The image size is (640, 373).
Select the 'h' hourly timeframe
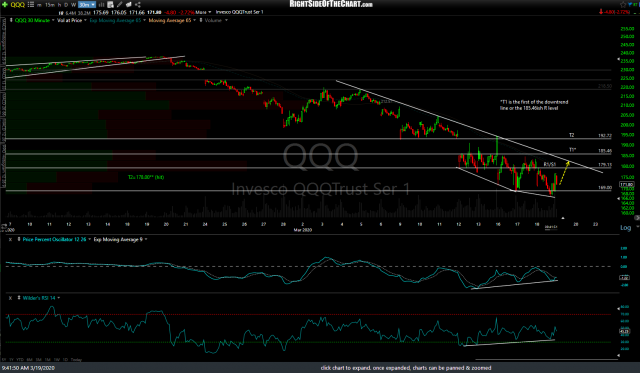(x=60, y=5)
